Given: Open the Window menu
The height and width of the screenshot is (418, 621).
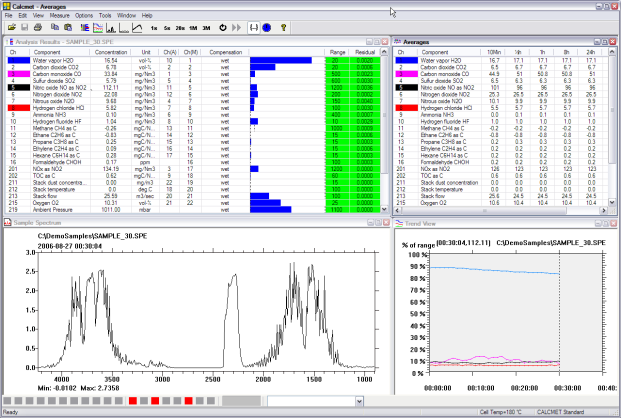Looking at the screenshot, I should [126, 15].
